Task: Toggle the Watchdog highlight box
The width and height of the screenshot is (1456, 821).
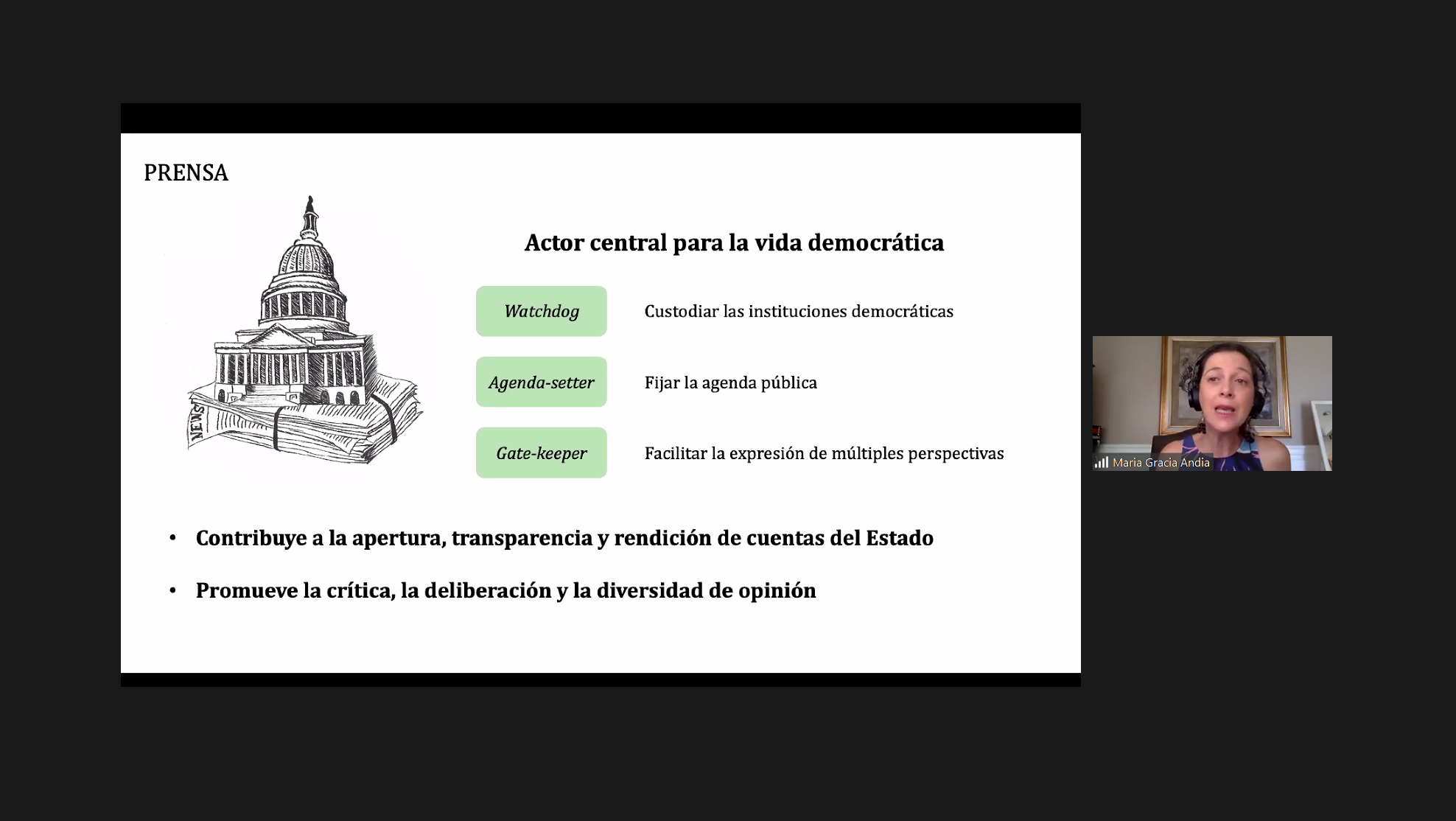Action: click(541, 311)
